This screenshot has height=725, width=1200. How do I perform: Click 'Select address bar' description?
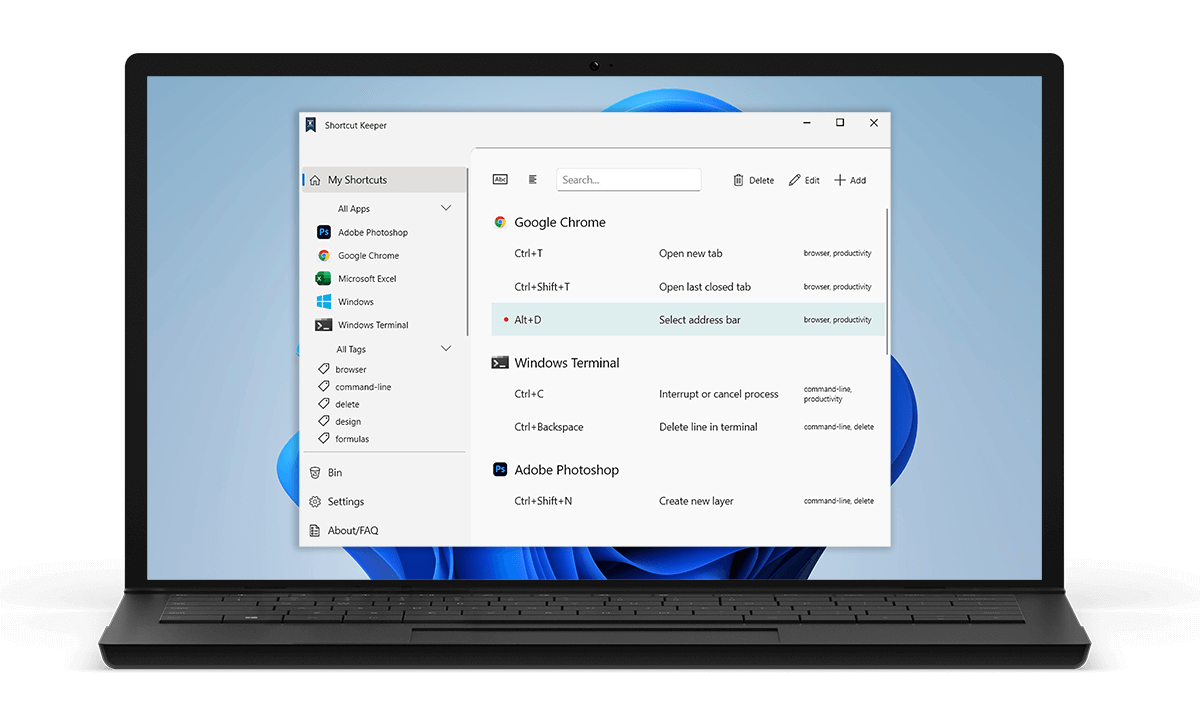tap(700, 320)
